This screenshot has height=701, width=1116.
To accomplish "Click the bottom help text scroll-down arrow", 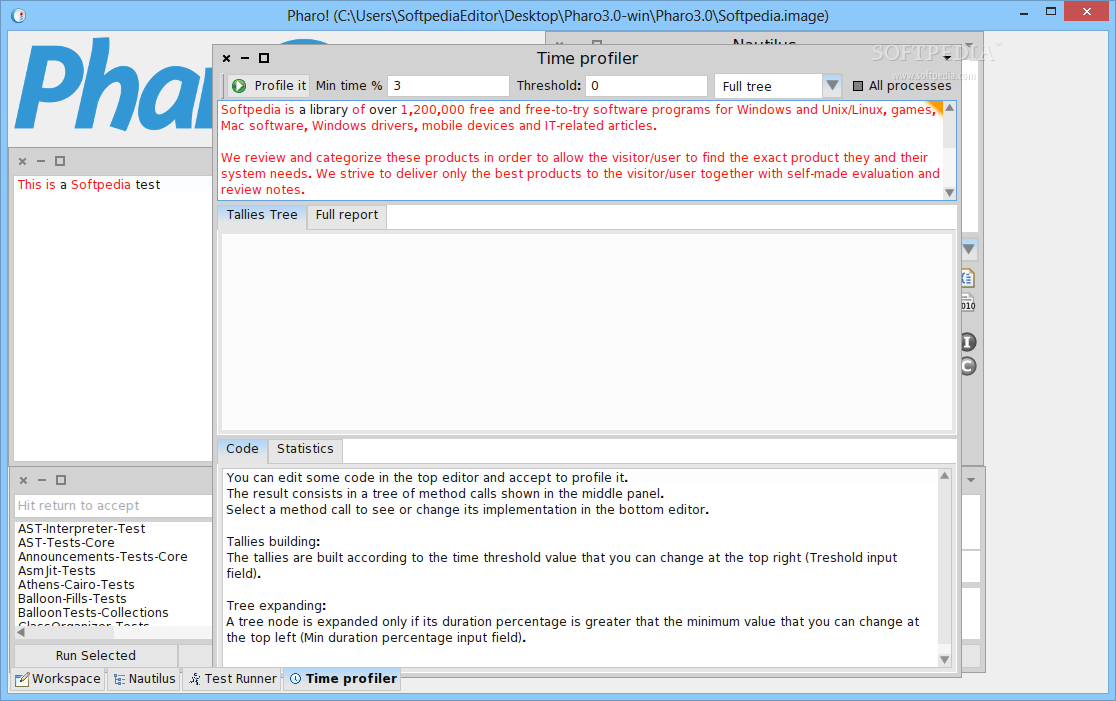I will pos(944,660).
